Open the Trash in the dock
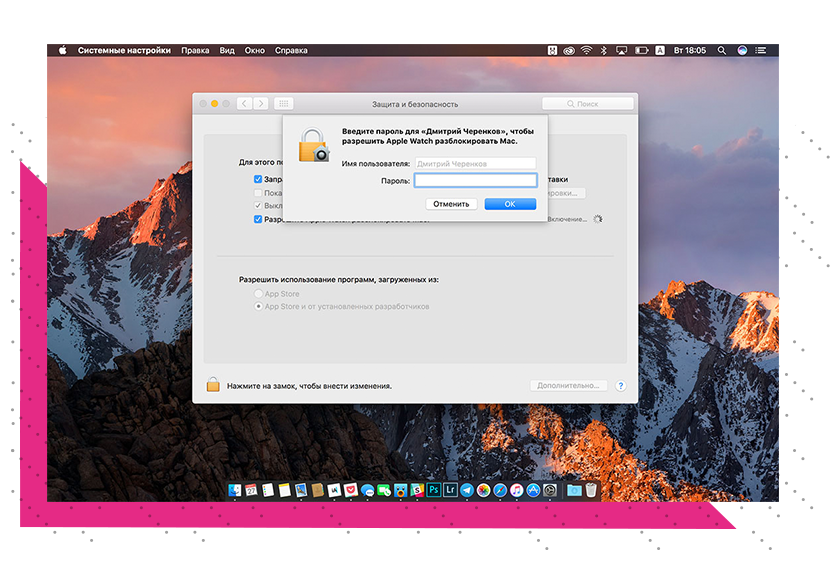Screen dimensions: 840x577 click(x=591, y=490)
